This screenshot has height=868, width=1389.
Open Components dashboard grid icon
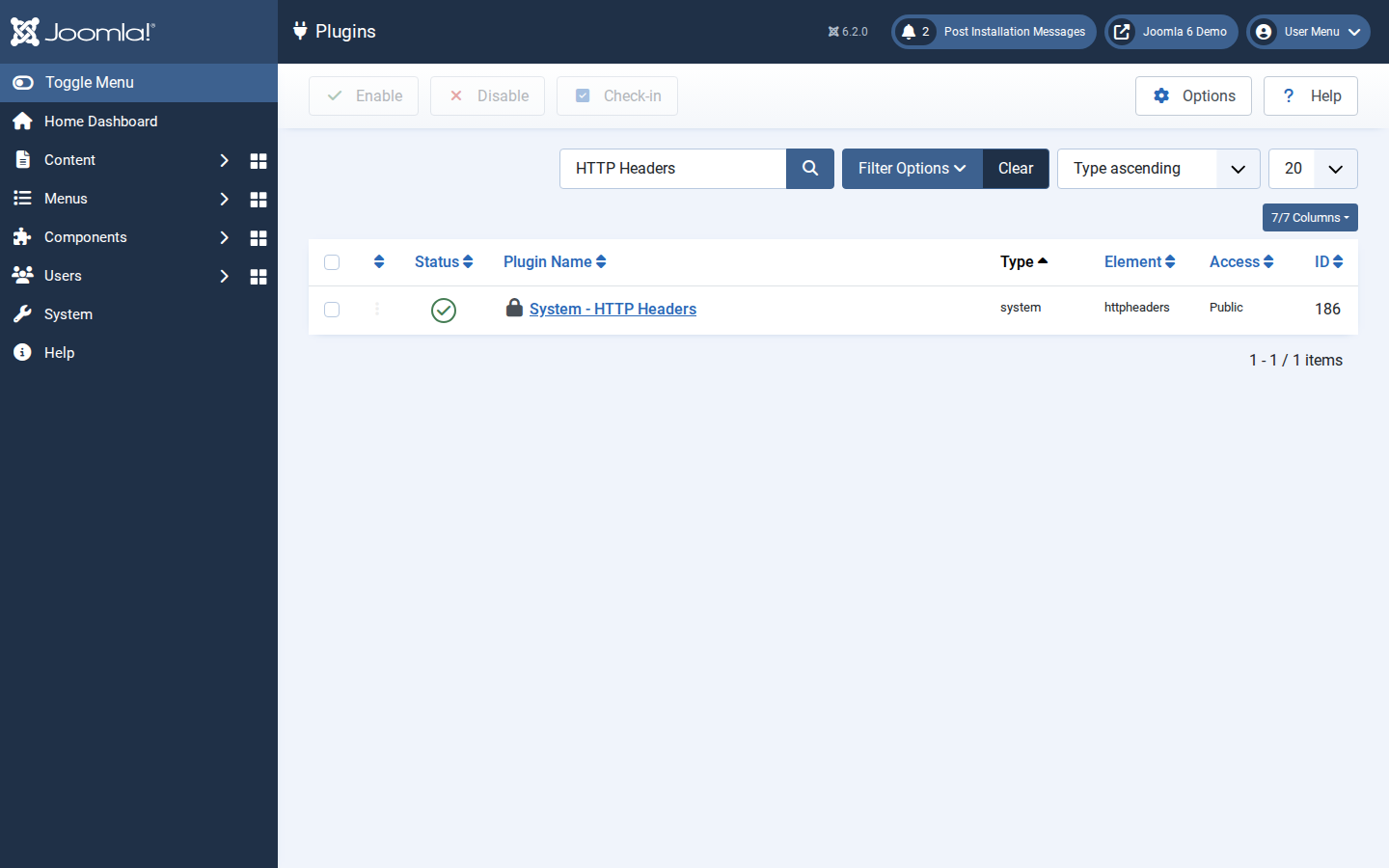(259, 238)
